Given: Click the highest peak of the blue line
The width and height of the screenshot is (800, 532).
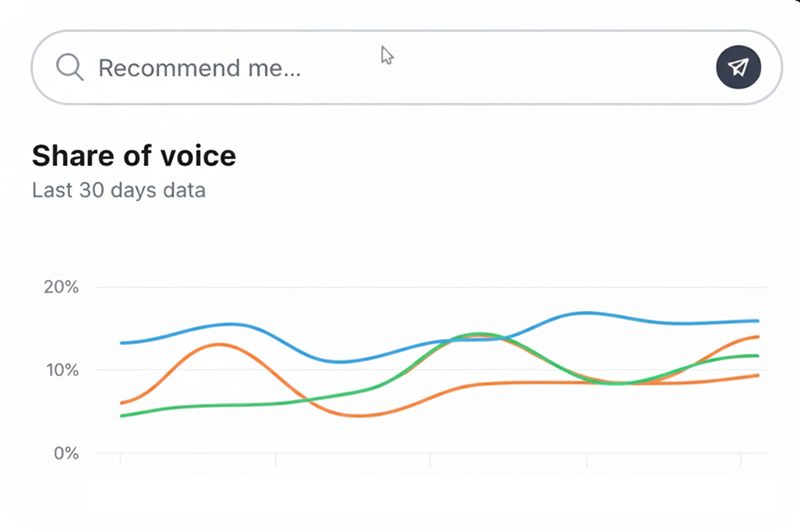Looking at the screenshot, I should [587, 313].
